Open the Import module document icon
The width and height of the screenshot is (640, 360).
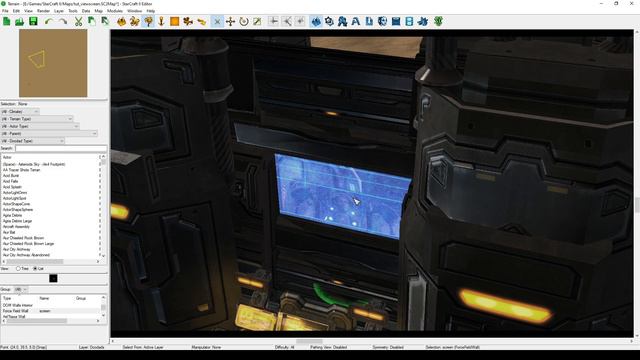pyautogui.click(x=369, y=22)
